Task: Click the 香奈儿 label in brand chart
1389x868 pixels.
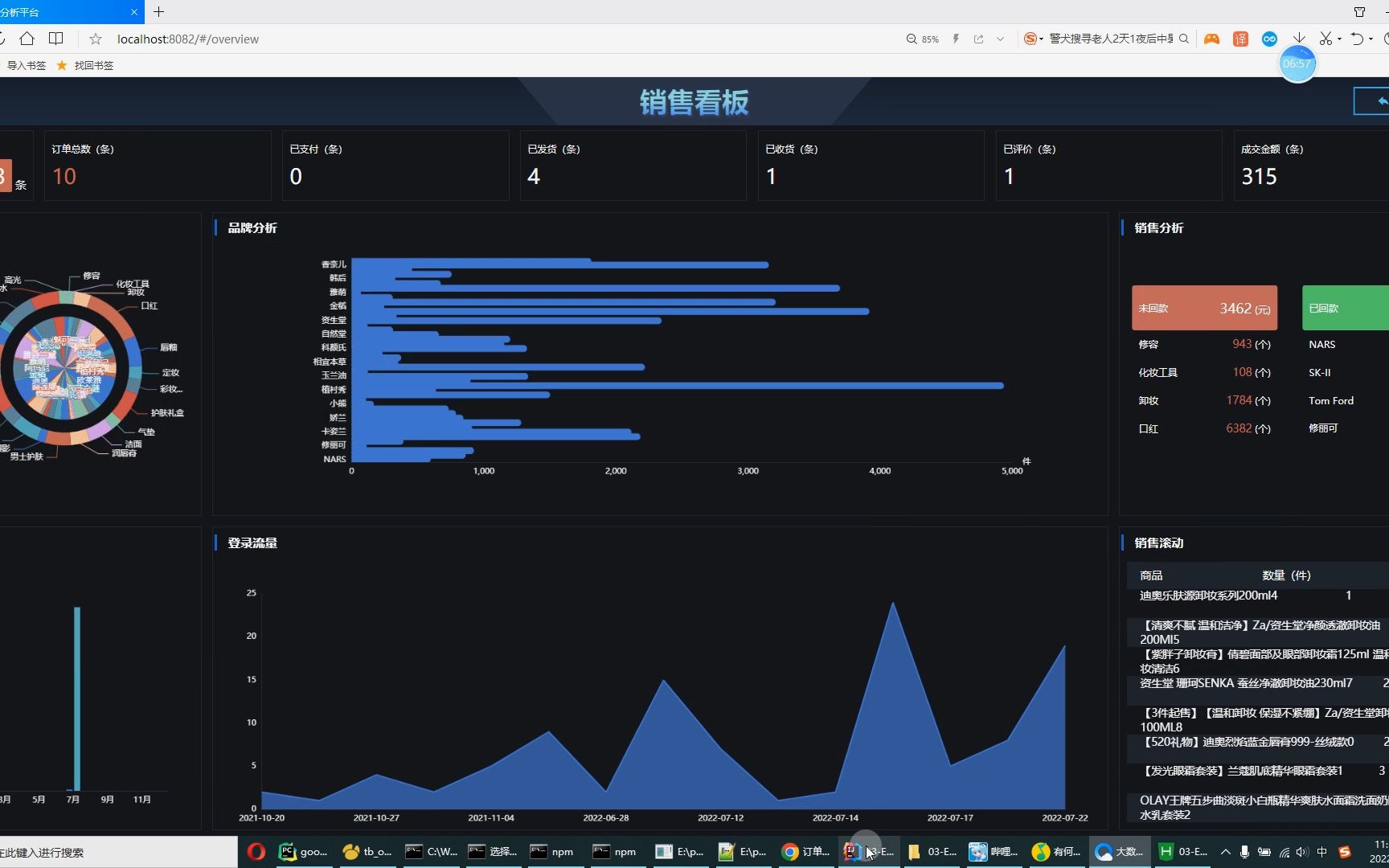Action: tap(334, 264)
